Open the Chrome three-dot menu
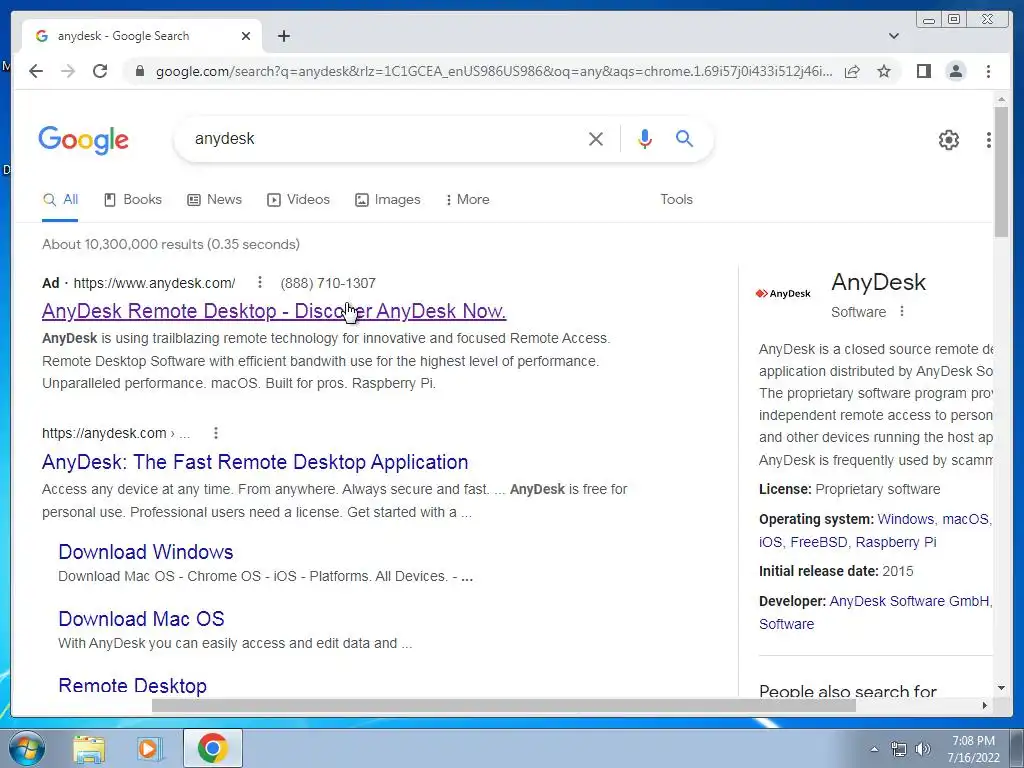 [988, 71]
